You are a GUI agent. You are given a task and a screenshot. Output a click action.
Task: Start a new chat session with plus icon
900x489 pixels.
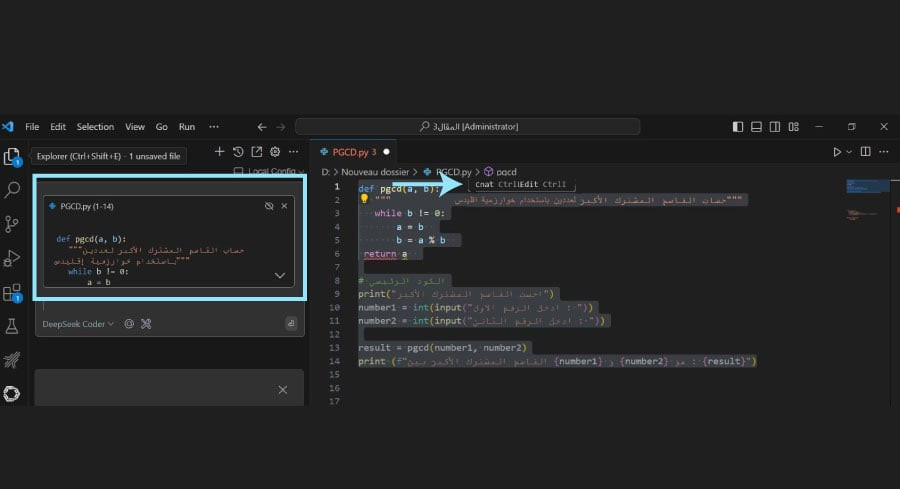pos(219,152)
